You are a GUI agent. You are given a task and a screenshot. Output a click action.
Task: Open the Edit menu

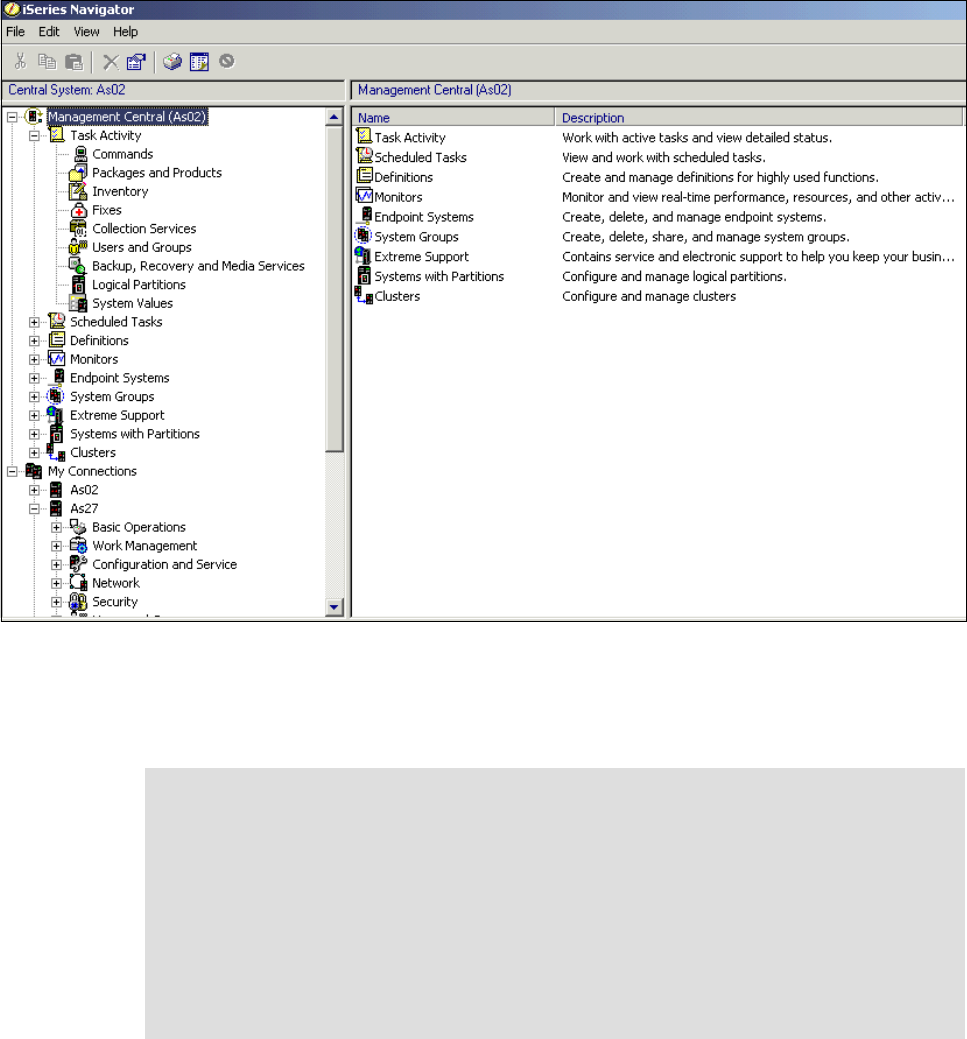pyautogui.click(x=48, y=32)
